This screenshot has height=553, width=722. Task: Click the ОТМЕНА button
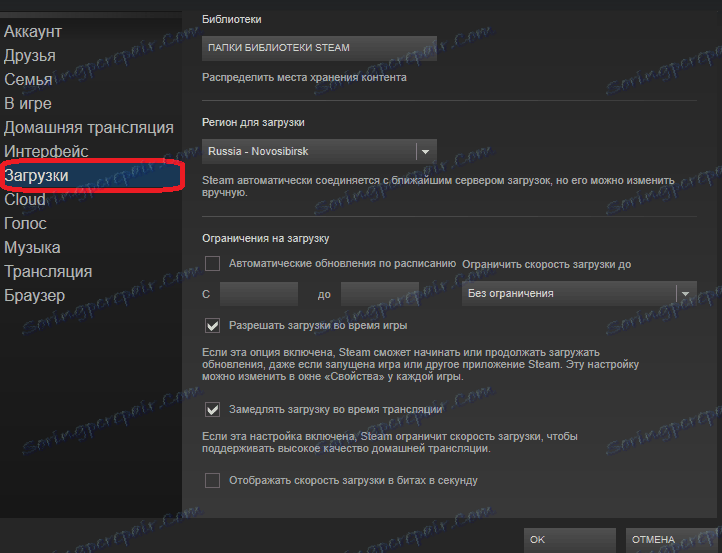pos(671,540)
